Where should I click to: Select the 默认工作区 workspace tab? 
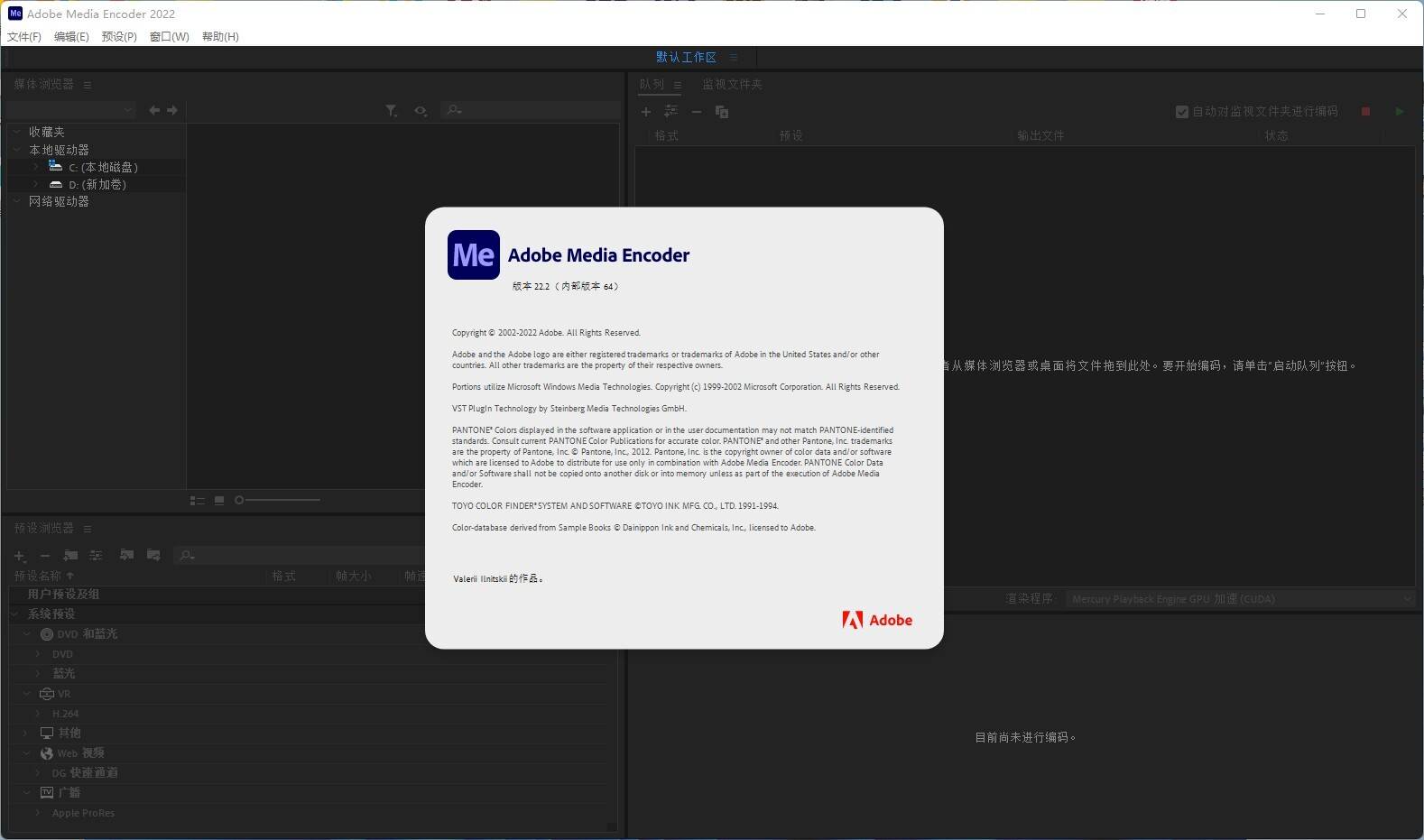(686, 57)
